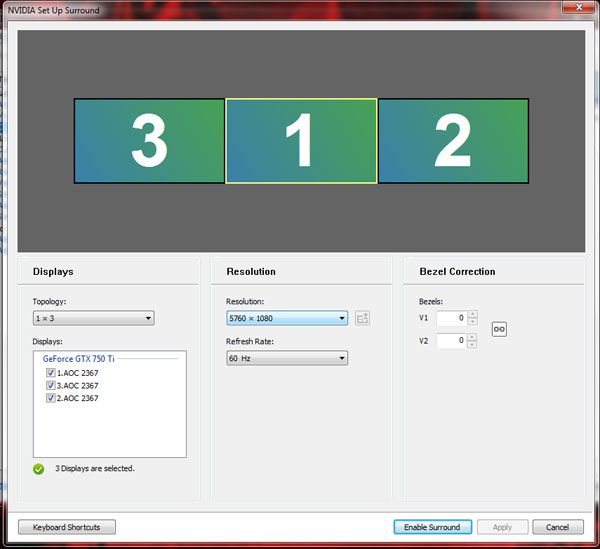Select display 1 in the layout preview
600x549 pixels.
tap(301, 141)
